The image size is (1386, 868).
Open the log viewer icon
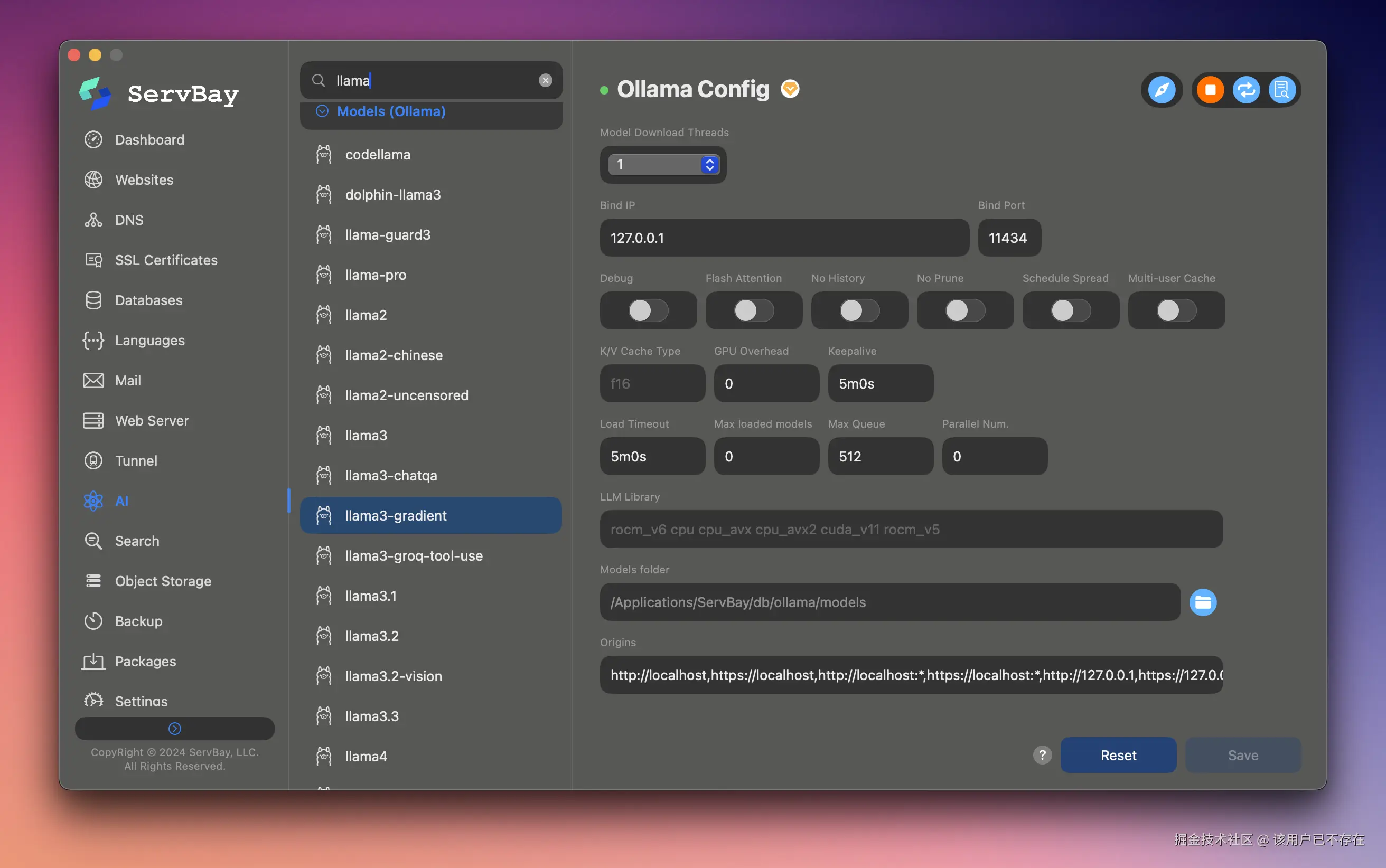click(x=1281, y=90)
